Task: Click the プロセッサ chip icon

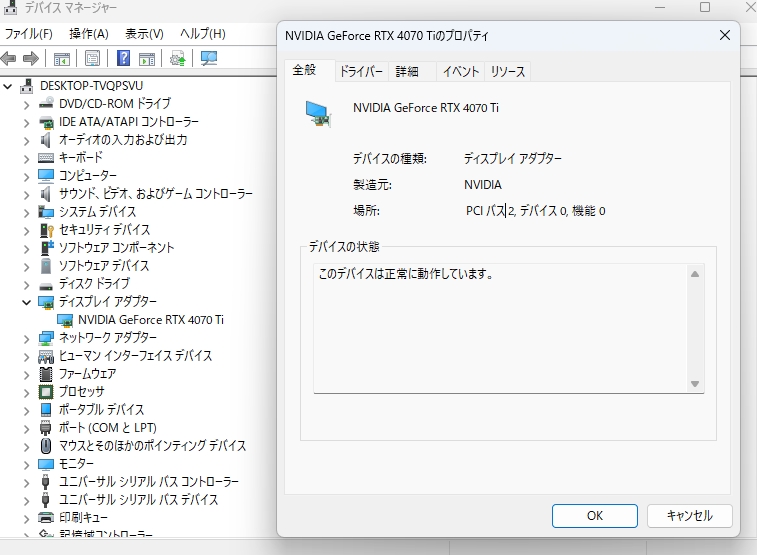Action: click(x=46, y=391)
